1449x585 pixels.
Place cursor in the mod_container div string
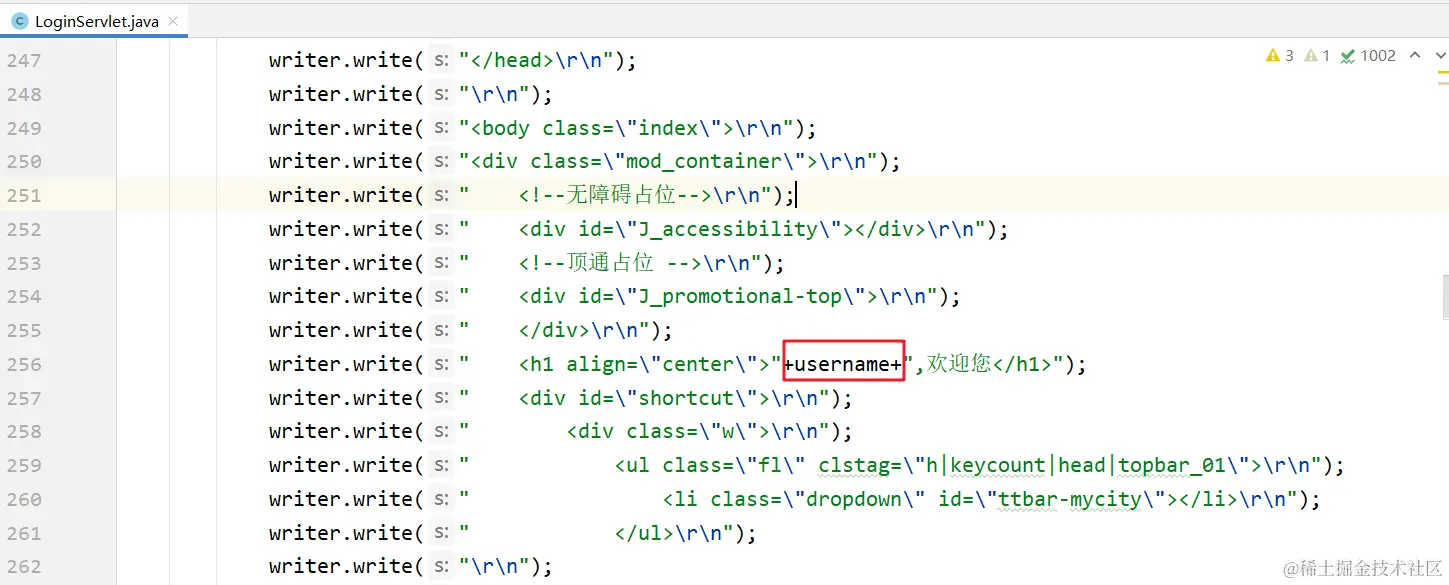(669, 162)
